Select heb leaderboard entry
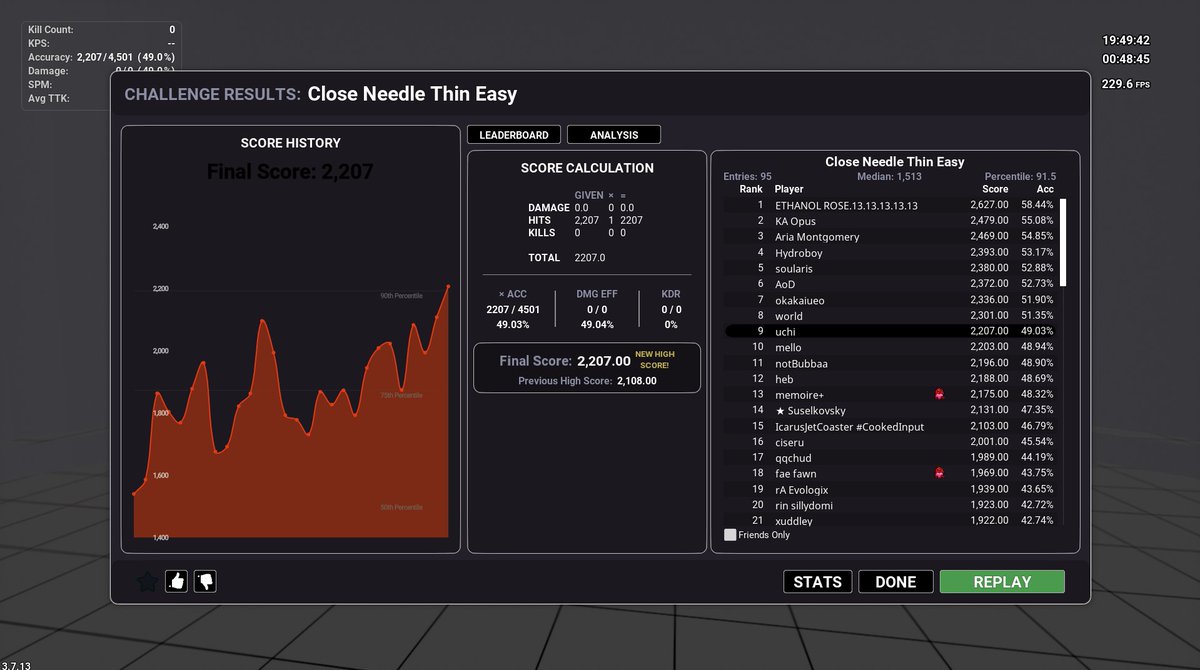This screenshot has height=670, width=1200. (890, 379)
